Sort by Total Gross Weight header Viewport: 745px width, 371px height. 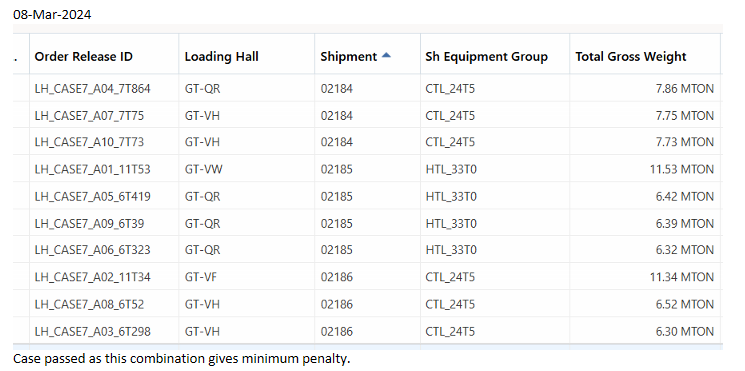(631, 57)
